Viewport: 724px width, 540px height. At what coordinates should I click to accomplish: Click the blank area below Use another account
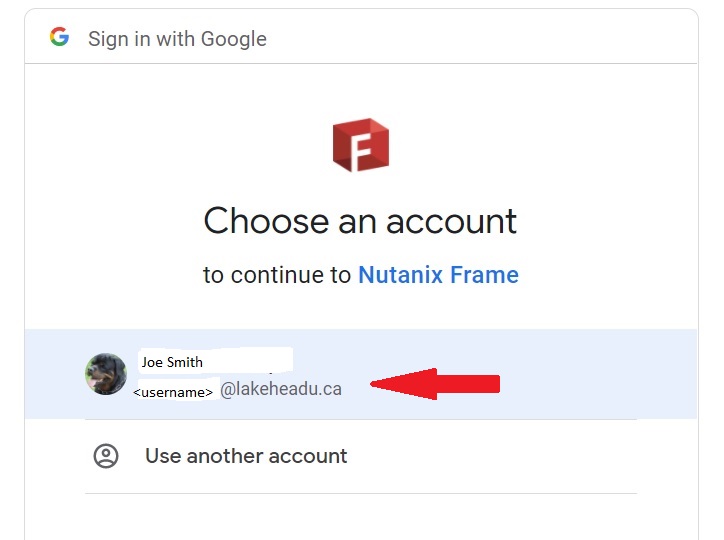tap(360, 517)
